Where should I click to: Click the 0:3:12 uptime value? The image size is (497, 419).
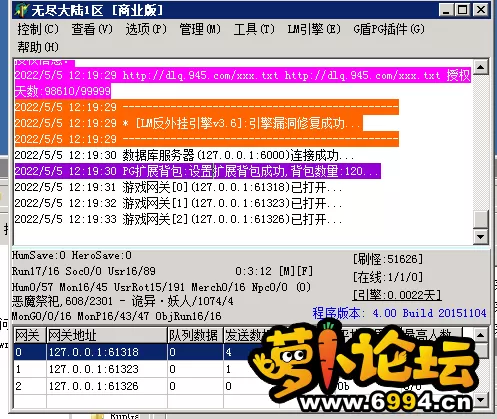click(253, 271)
